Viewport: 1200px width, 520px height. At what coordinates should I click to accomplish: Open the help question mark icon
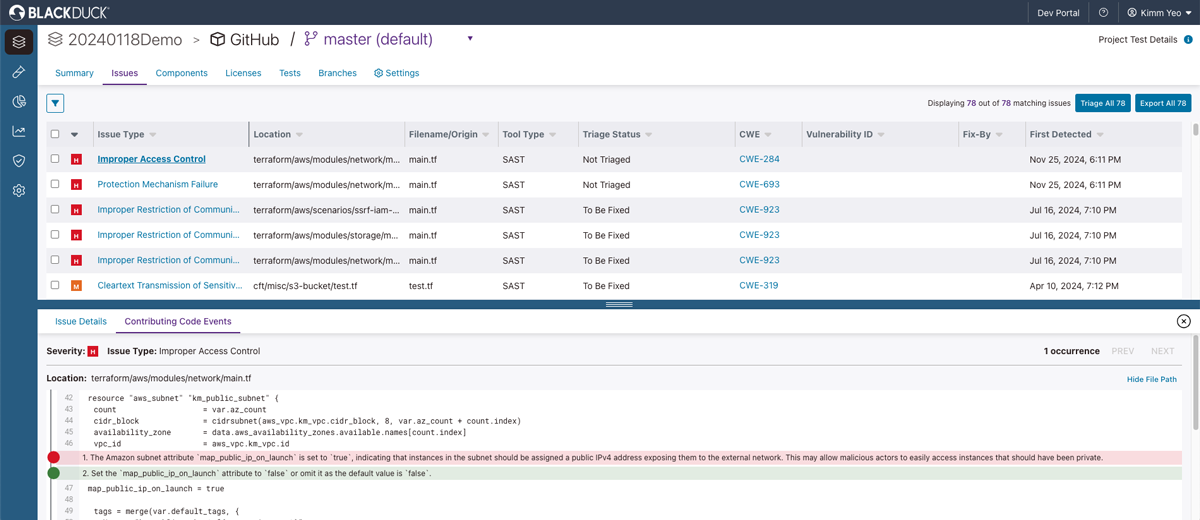coord(1103,13)
